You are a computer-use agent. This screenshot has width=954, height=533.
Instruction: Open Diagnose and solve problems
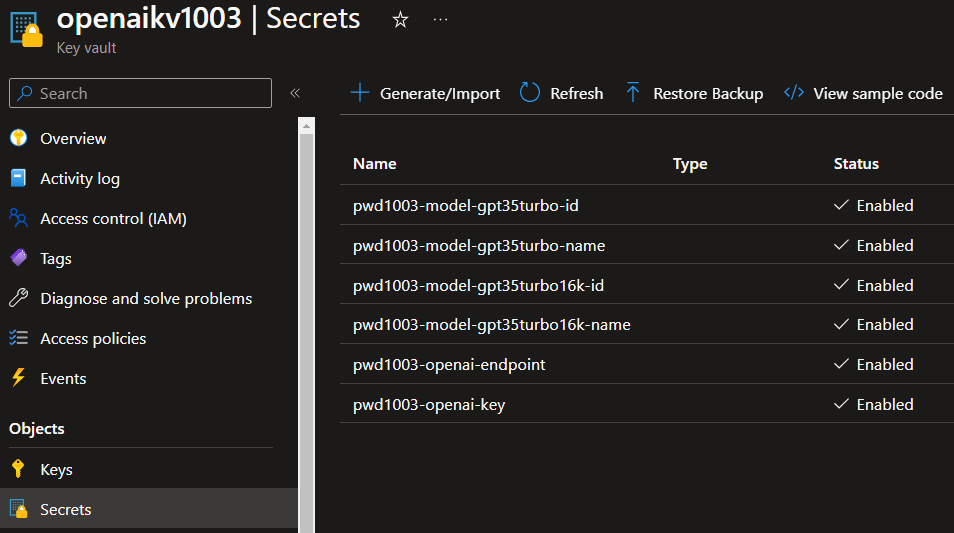pos(146,299)
